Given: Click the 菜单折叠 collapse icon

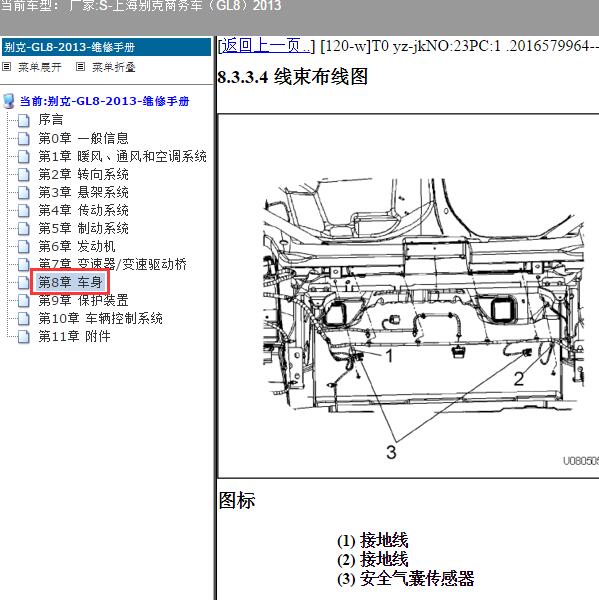Looking at the screenshot, I should (80, 67).
